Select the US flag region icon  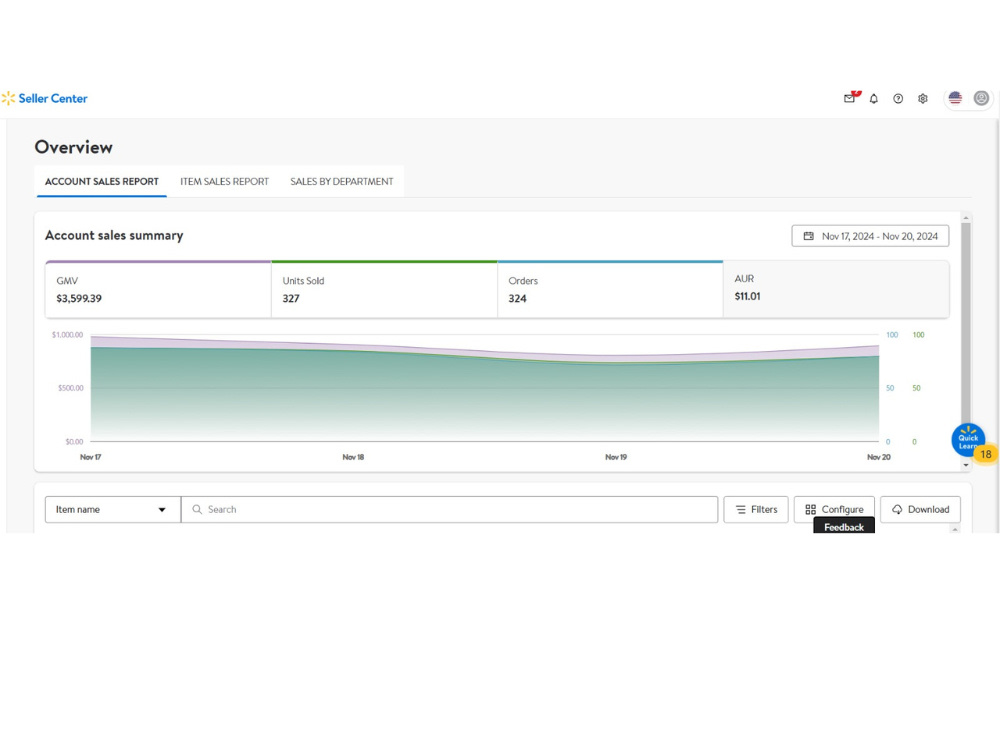coord(955,98)
